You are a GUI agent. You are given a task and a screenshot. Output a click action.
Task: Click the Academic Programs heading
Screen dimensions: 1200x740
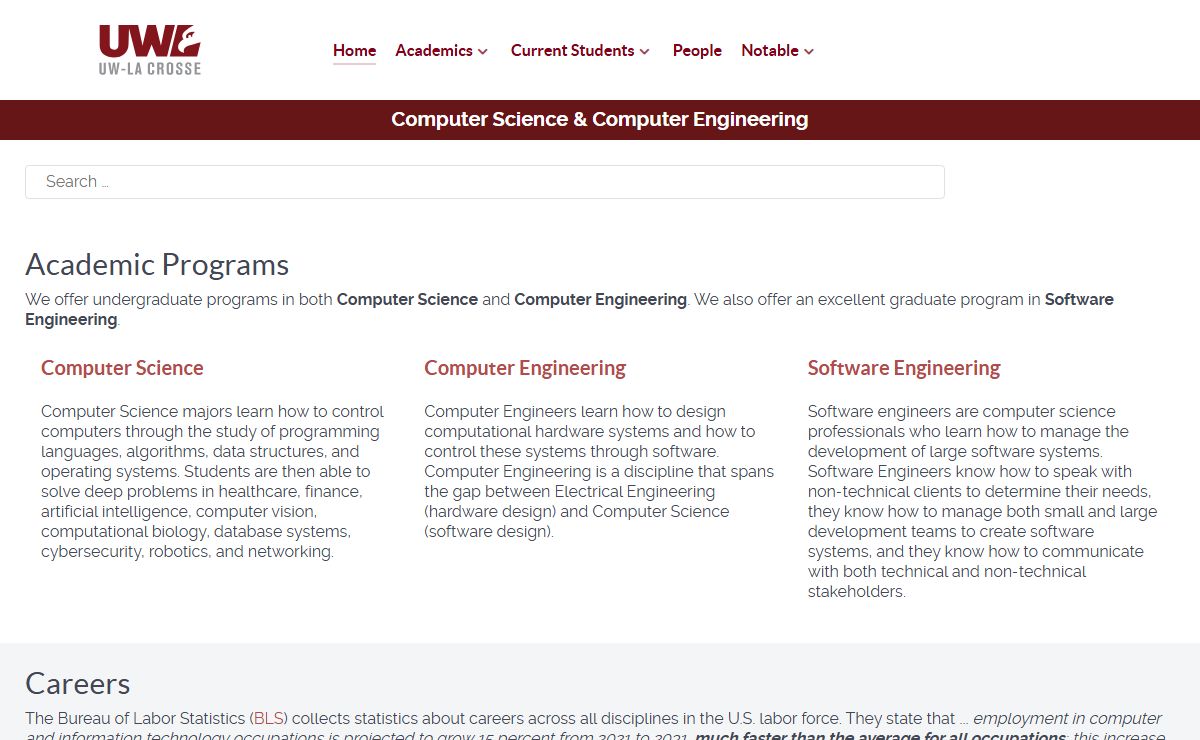point(157,265)
